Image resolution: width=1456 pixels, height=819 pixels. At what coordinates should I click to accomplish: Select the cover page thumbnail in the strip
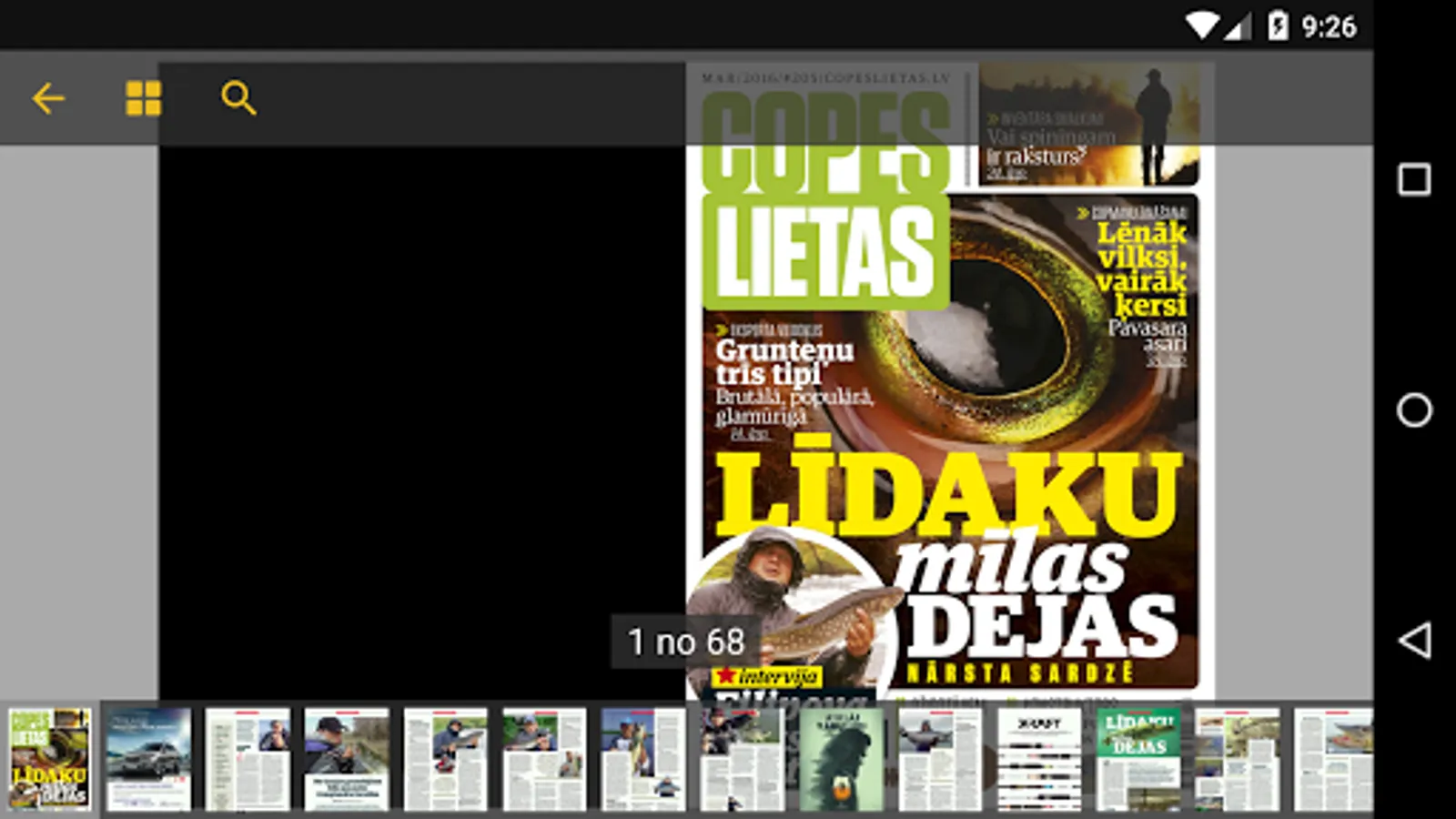click(50, 760)
